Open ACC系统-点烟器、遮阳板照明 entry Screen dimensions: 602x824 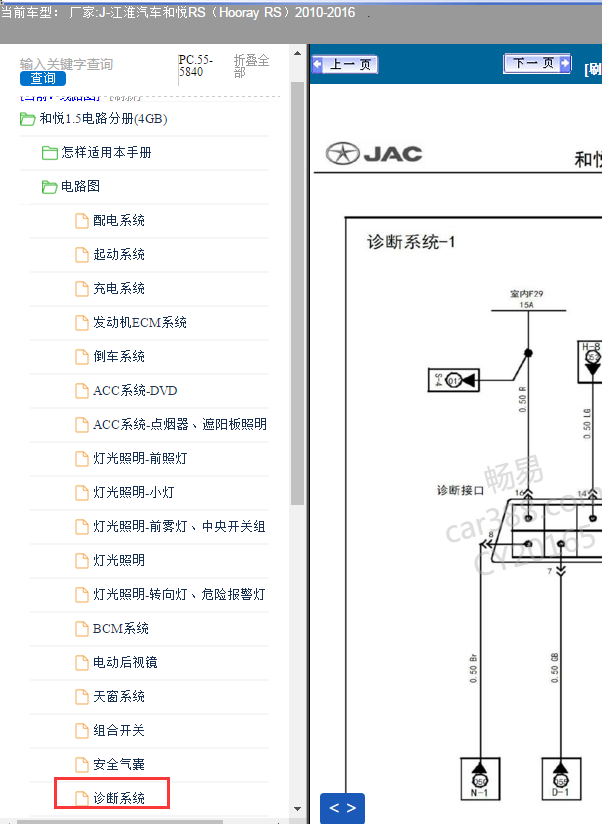click(180, 425)
